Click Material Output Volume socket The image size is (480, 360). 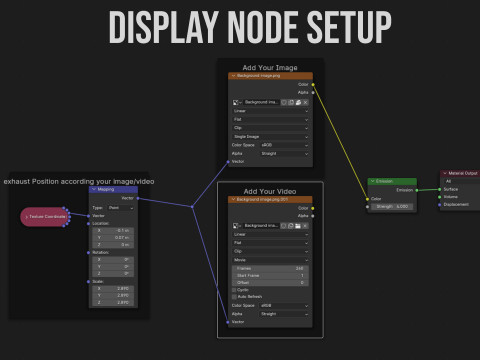click(440, 197)
